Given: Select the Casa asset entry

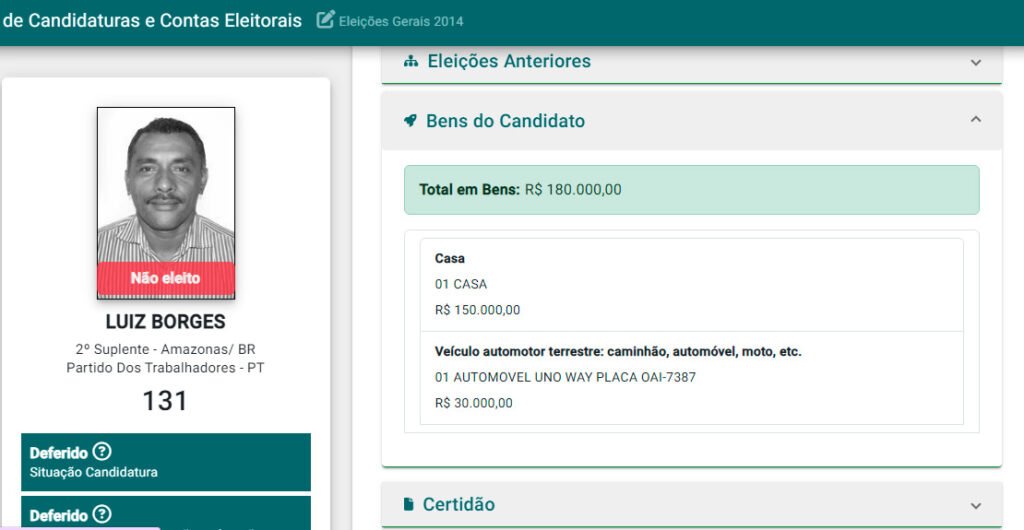Looking at the screenshot, I should click(x=691, y=284).
